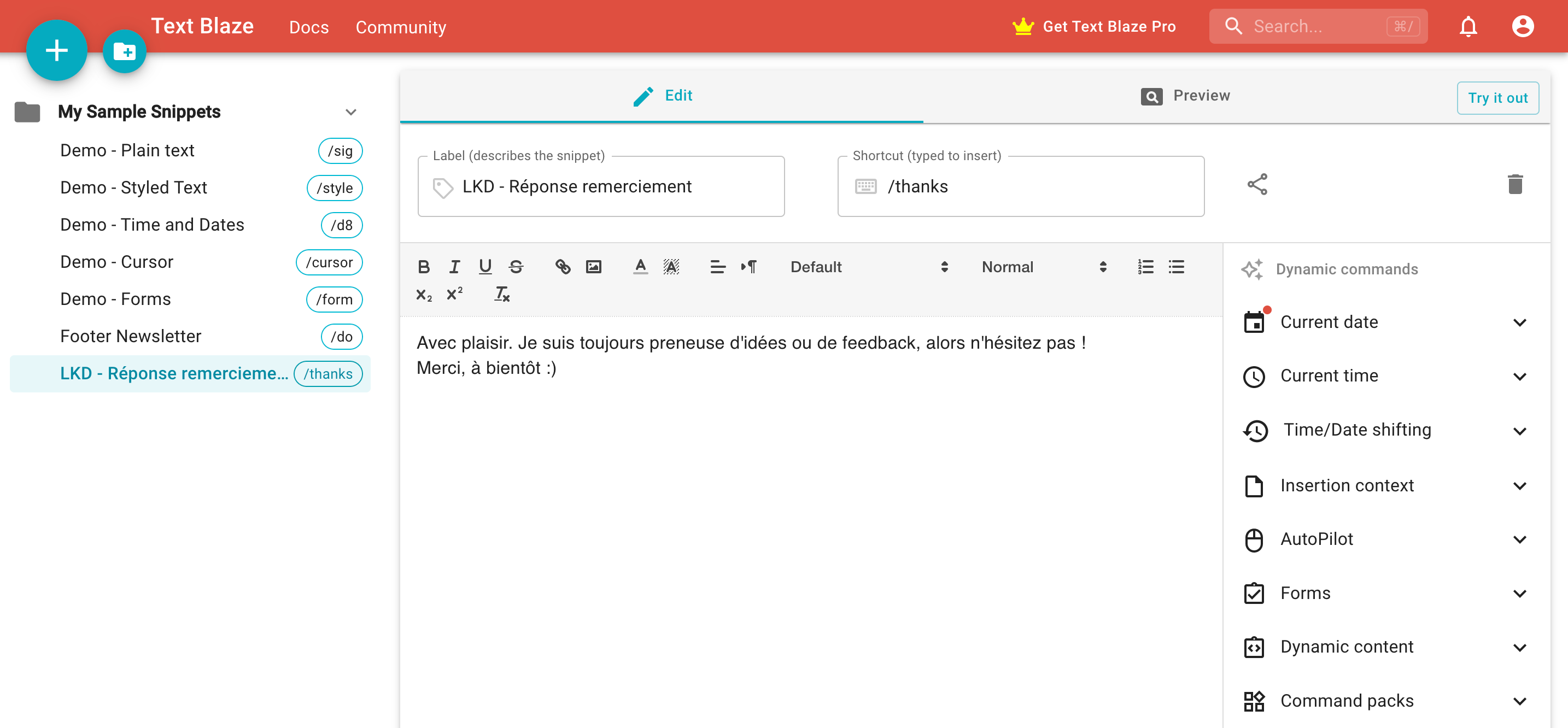Open the Docs menu link
Image resolution: width=1568 pixels, height=728 pixels.
pos(308,27)
